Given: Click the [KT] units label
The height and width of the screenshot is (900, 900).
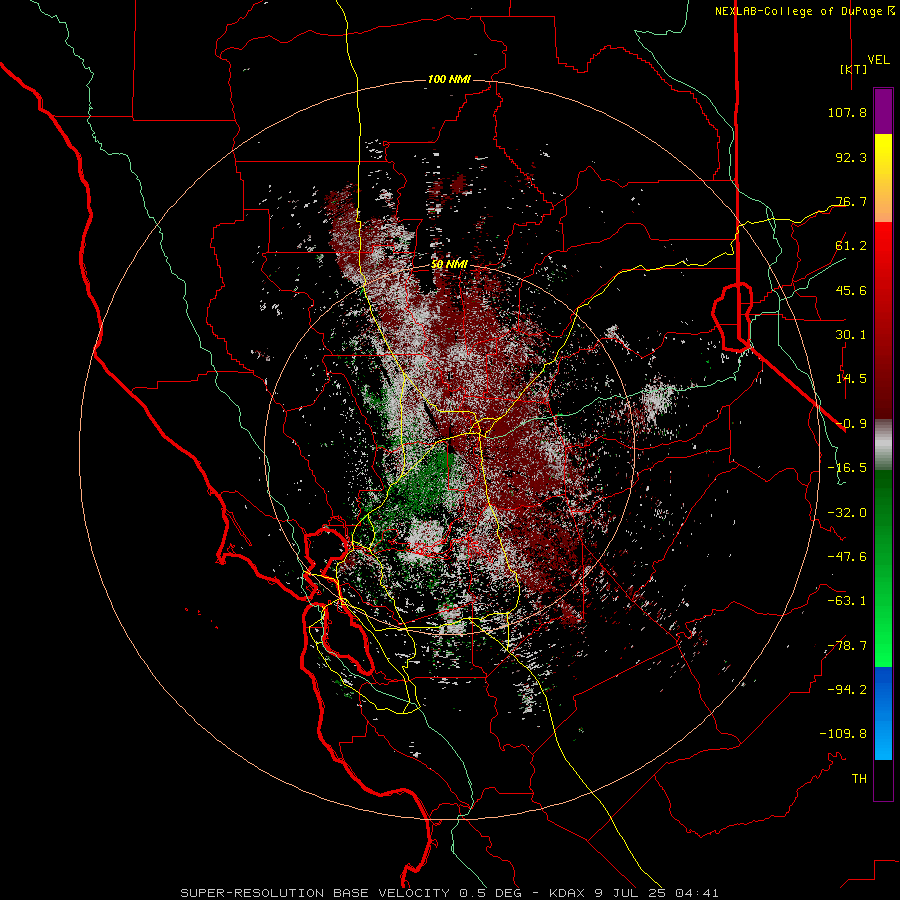Looking at the screenshot, I should coord(854,69).
